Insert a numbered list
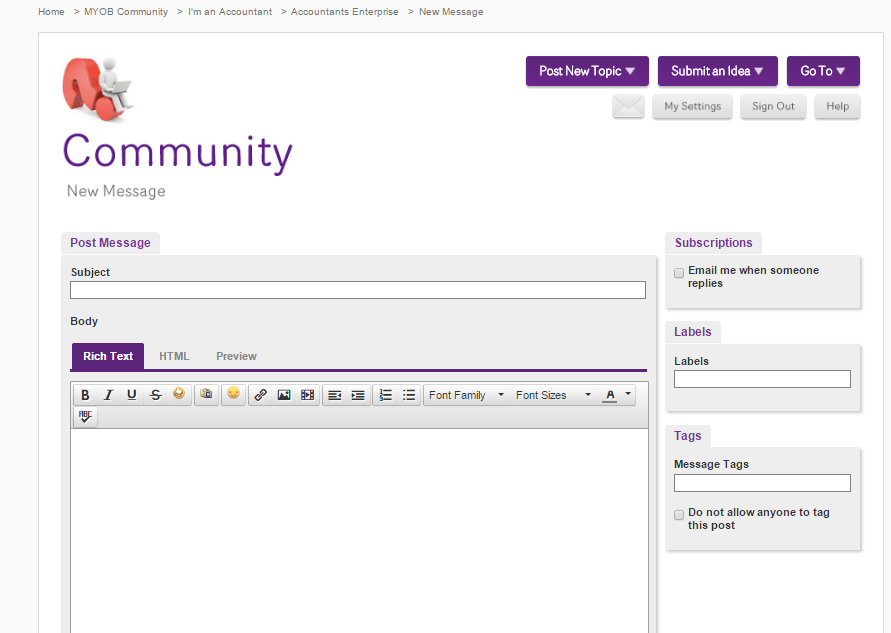The width and height of the screenshot is (891, 633). (x=385, y=395)
